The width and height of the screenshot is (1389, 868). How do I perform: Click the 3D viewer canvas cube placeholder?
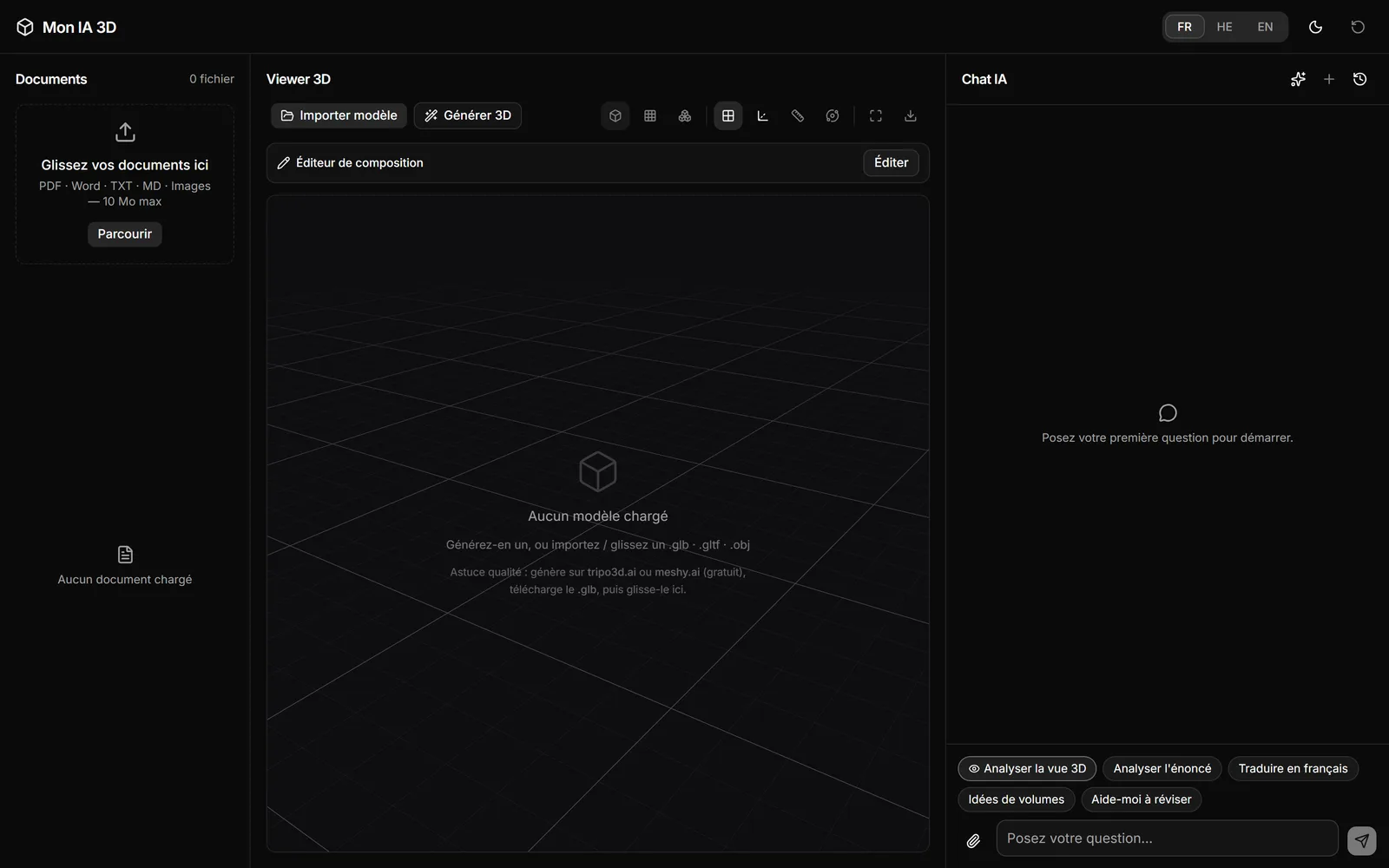click(x=597, y=471)
